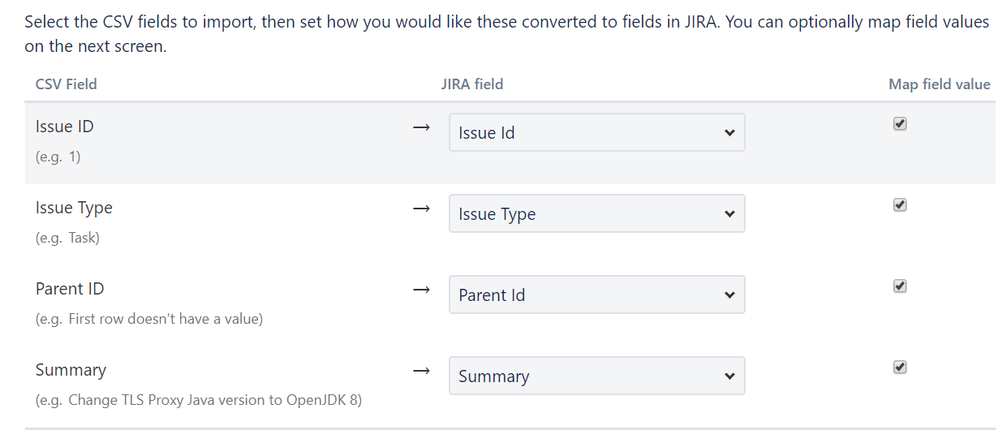Select the Issue ID CSV field label
The width and height of the screenshot is (998, 430).
65,127
